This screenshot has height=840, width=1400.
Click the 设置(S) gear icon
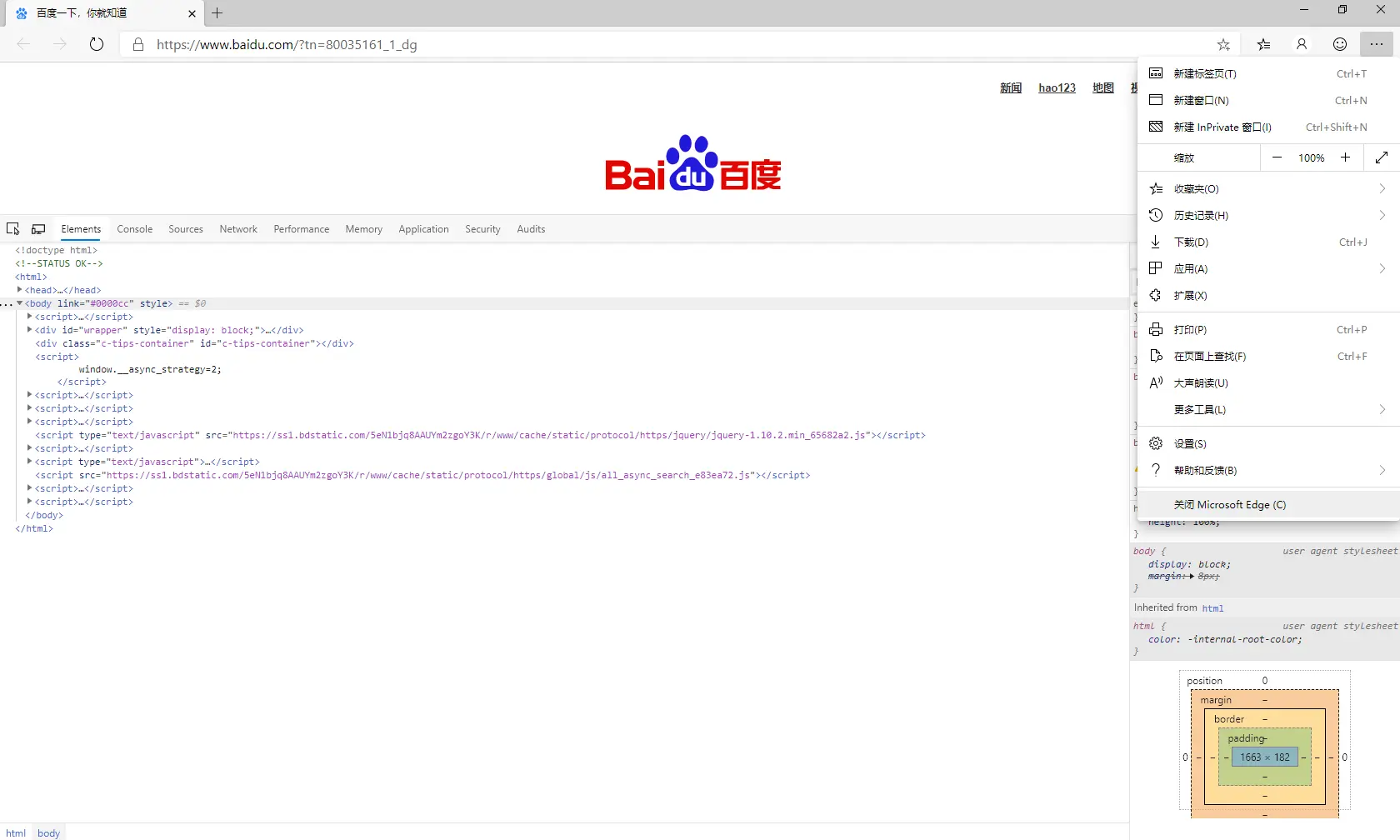(x=1156, y=443)
